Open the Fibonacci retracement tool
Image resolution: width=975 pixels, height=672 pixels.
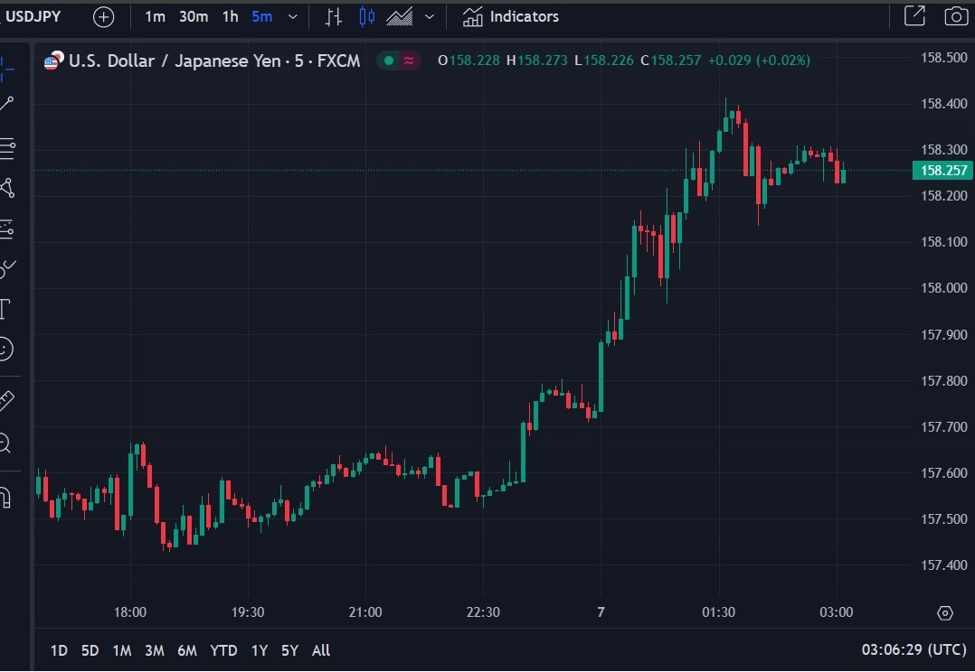[7, 149]
